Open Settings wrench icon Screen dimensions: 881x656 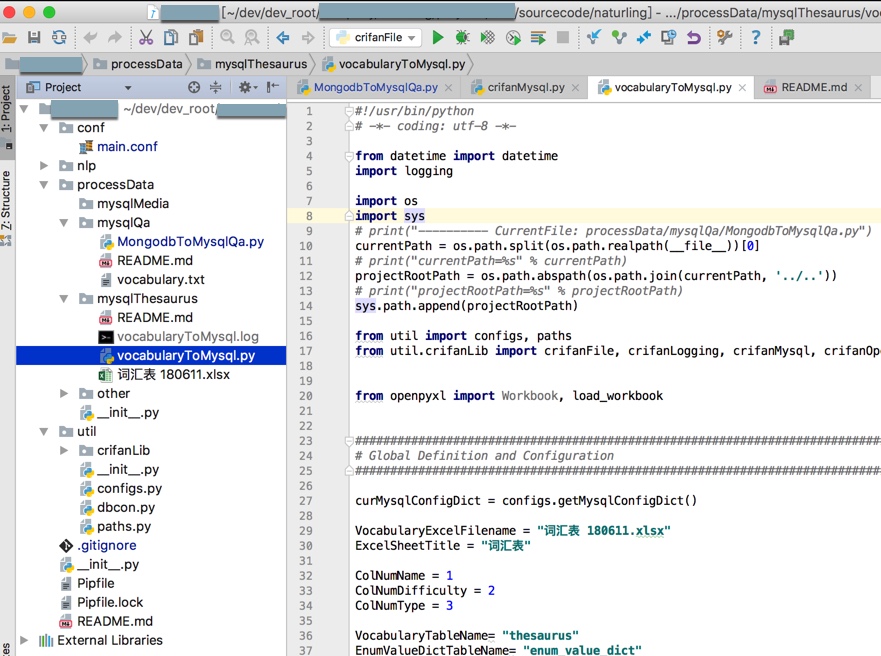(x=725, y=38)
